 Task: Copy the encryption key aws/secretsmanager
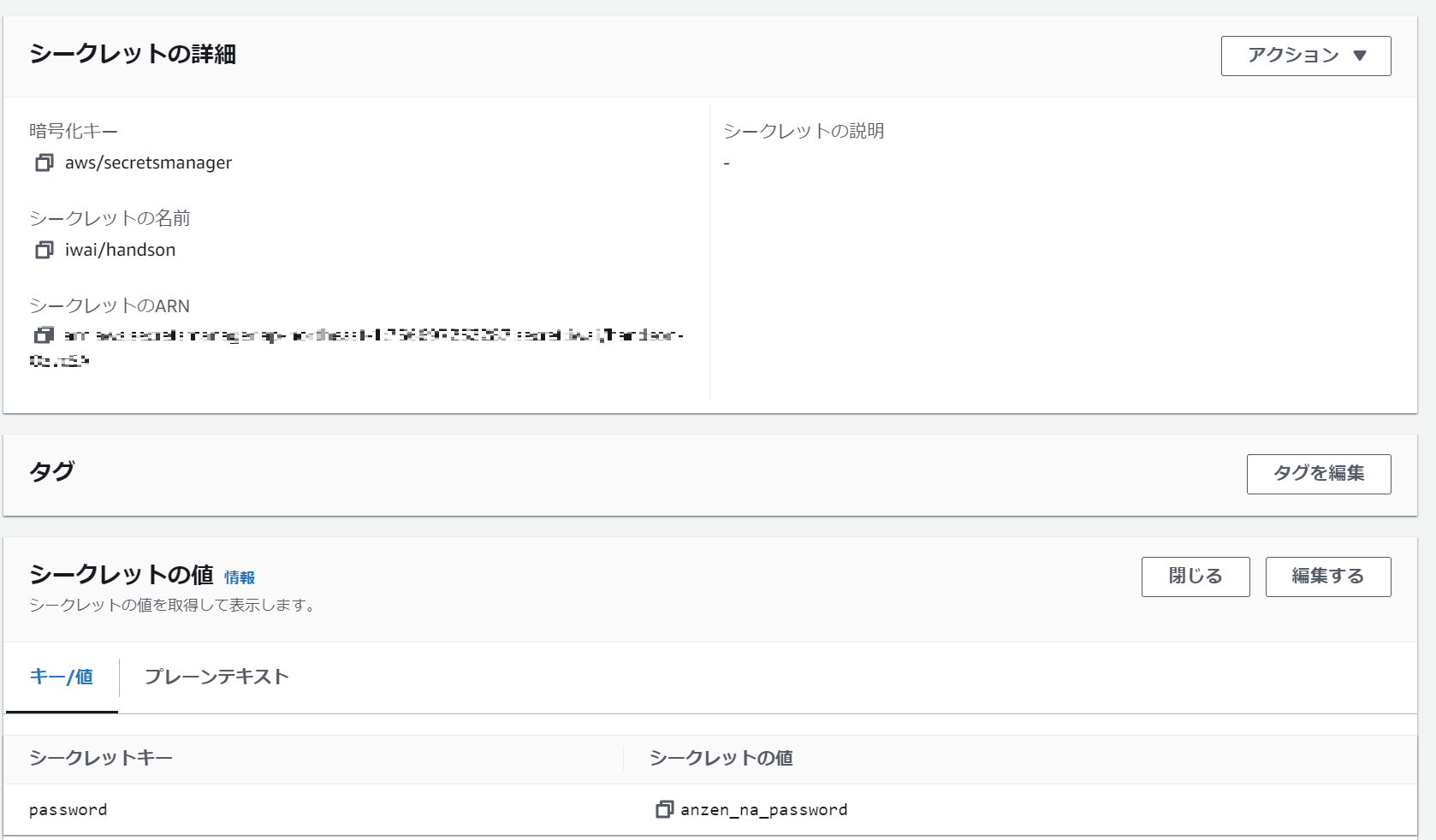[44, 163]
